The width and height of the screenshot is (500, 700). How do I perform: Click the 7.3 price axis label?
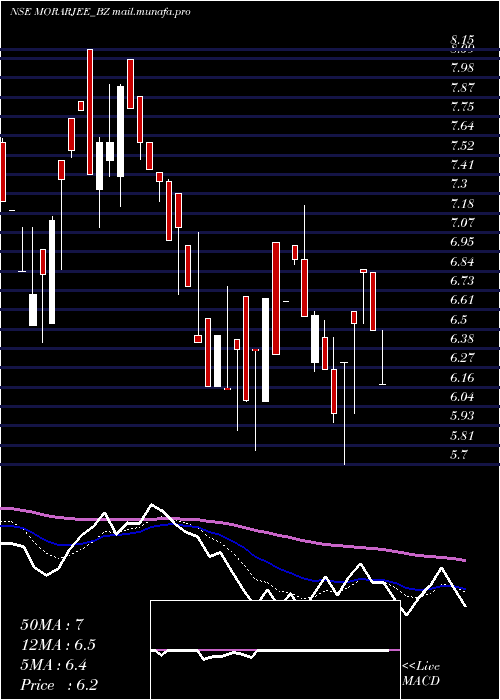459,184
